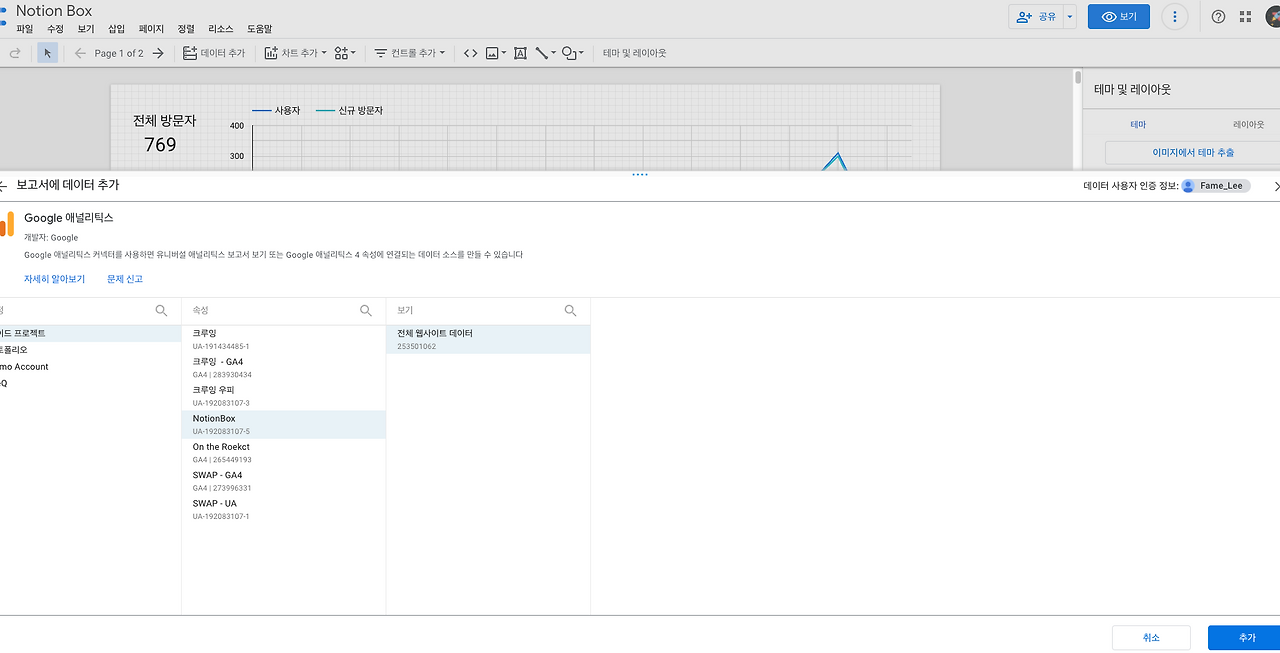Open the 컨트롤 추가 dropdown
Viewport: 1280px width, 653px height.
[x=409, y=53]
